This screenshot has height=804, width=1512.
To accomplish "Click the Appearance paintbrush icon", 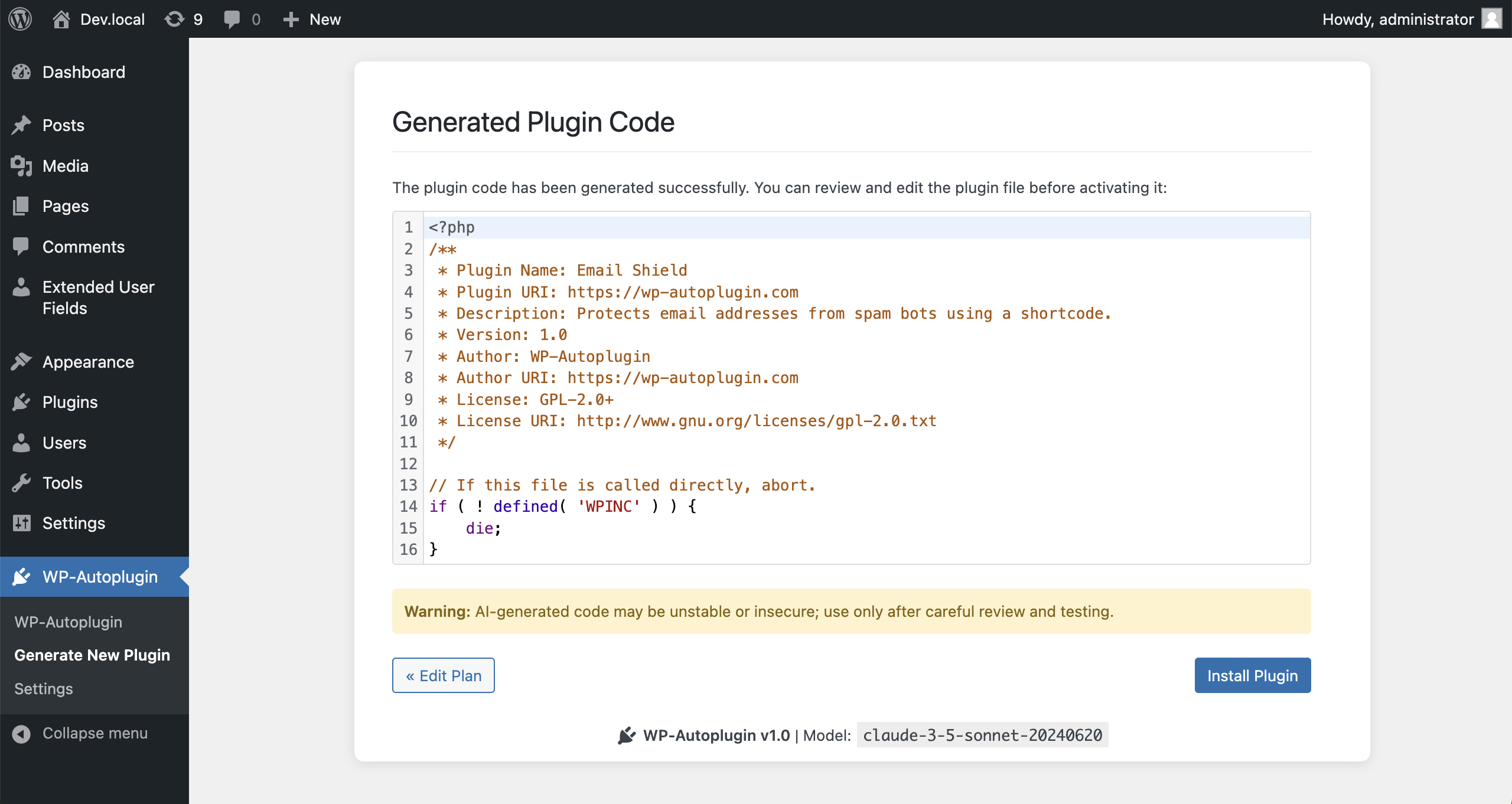I will [x=21, y=362].
